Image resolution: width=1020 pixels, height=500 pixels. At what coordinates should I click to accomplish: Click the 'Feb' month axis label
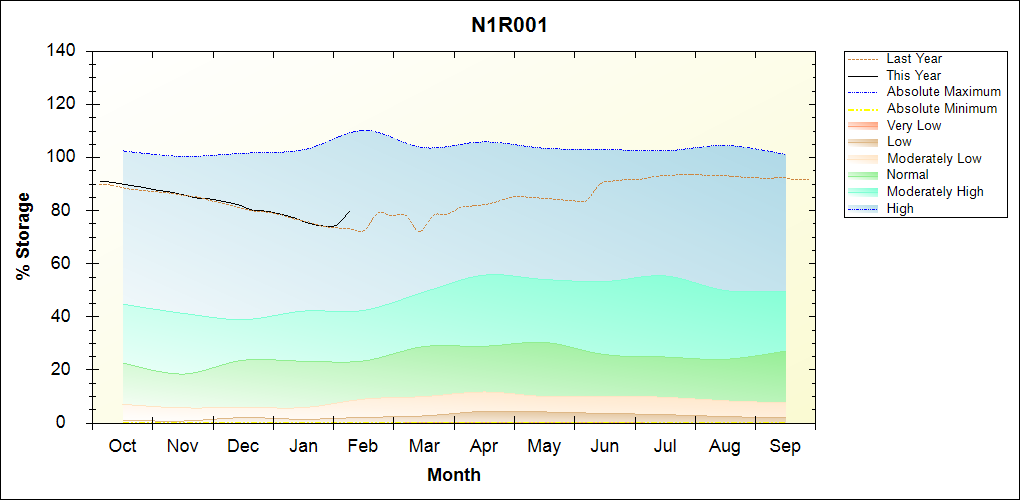click(x=363, y=446)
